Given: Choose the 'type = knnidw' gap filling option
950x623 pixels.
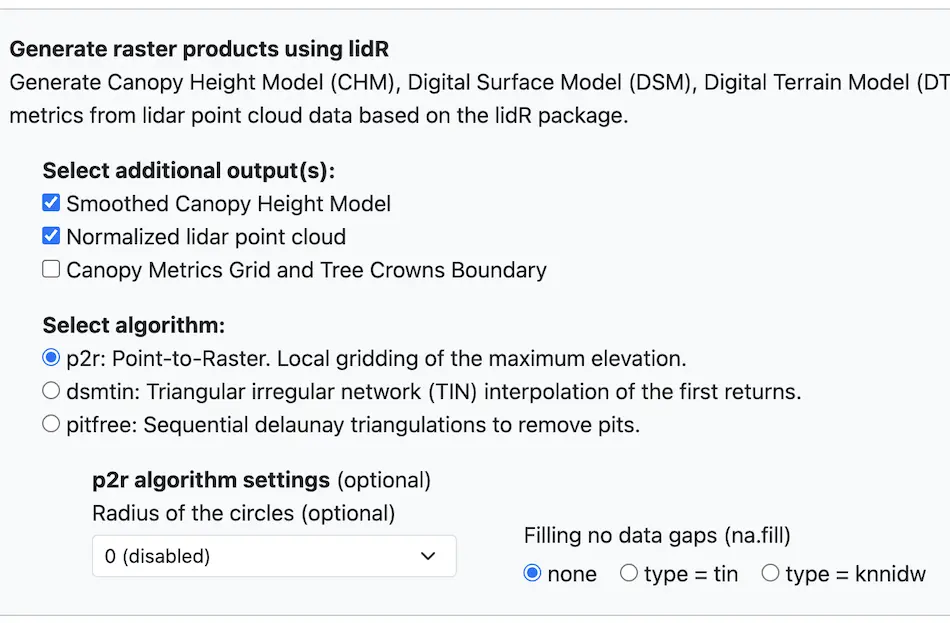Looking at the screenshot, I should click(x=770, y=574).
